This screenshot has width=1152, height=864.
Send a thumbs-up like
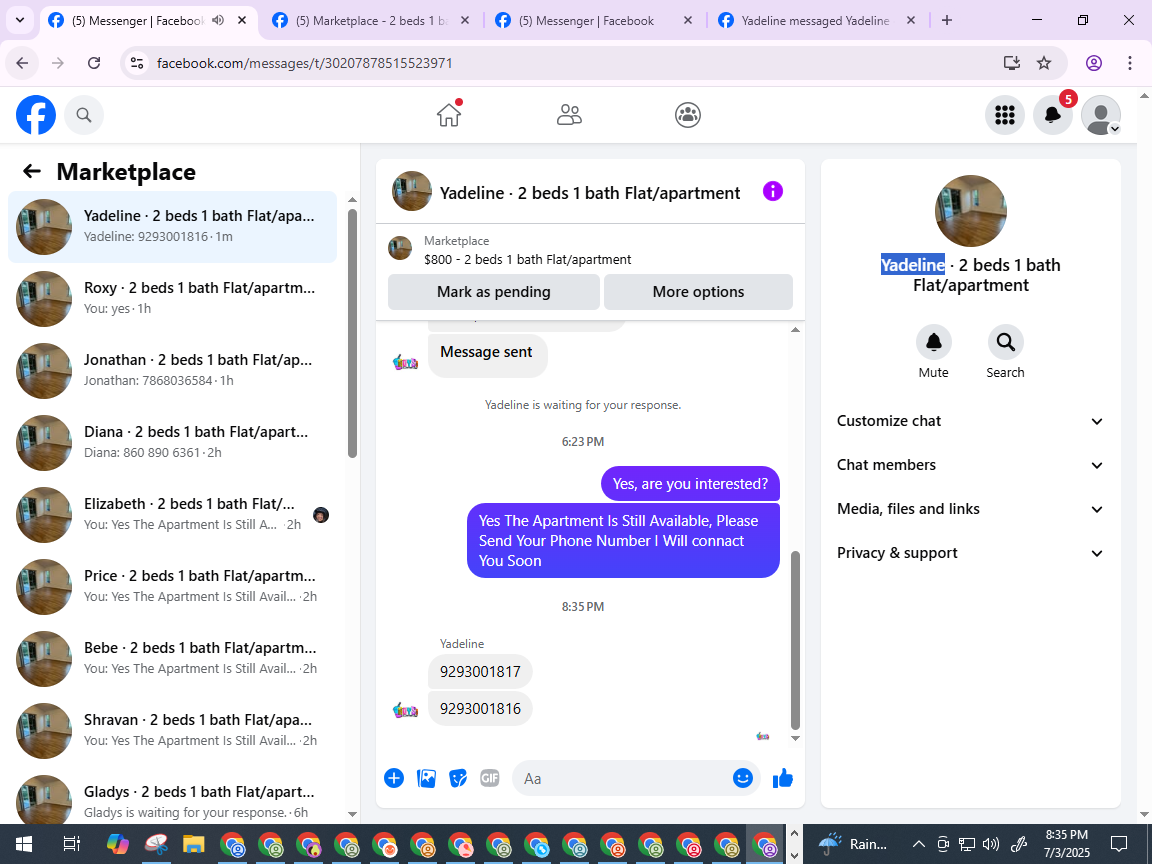tap(783, 778)
